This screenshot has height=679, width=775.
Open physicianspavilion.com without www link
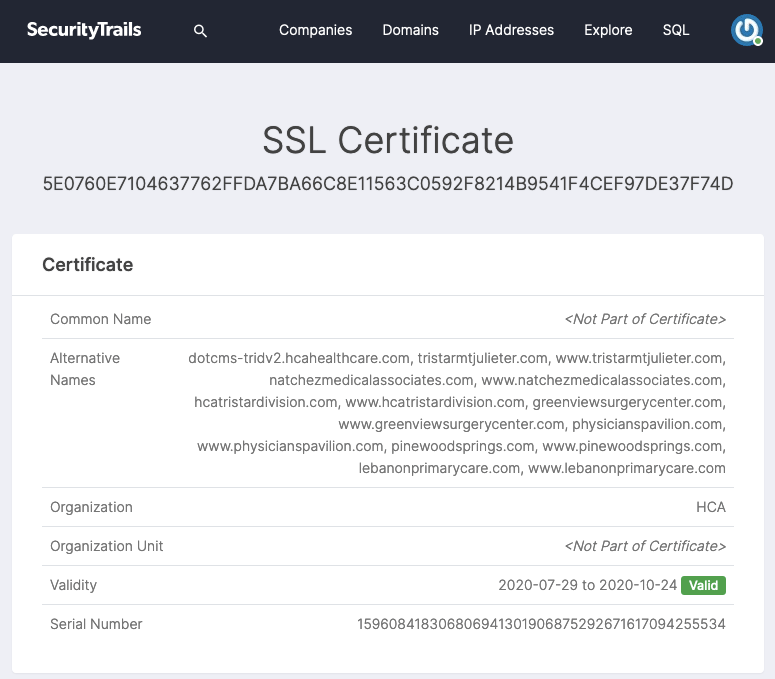pyautogui.click(x=647, y=424)
